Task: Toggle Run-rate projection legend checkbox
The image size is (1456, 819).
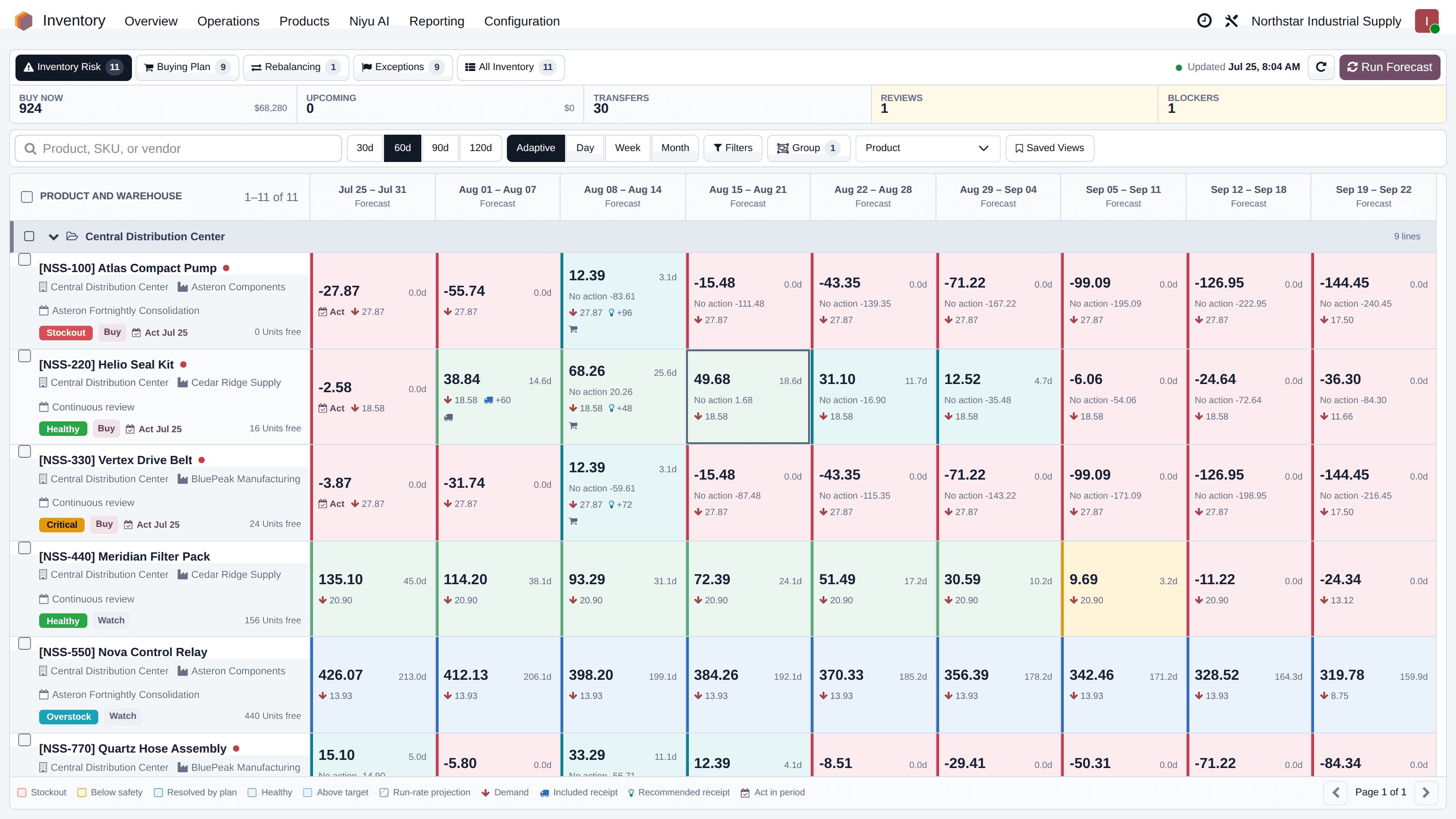Action: pyautogui.click(x=384, y=793)
